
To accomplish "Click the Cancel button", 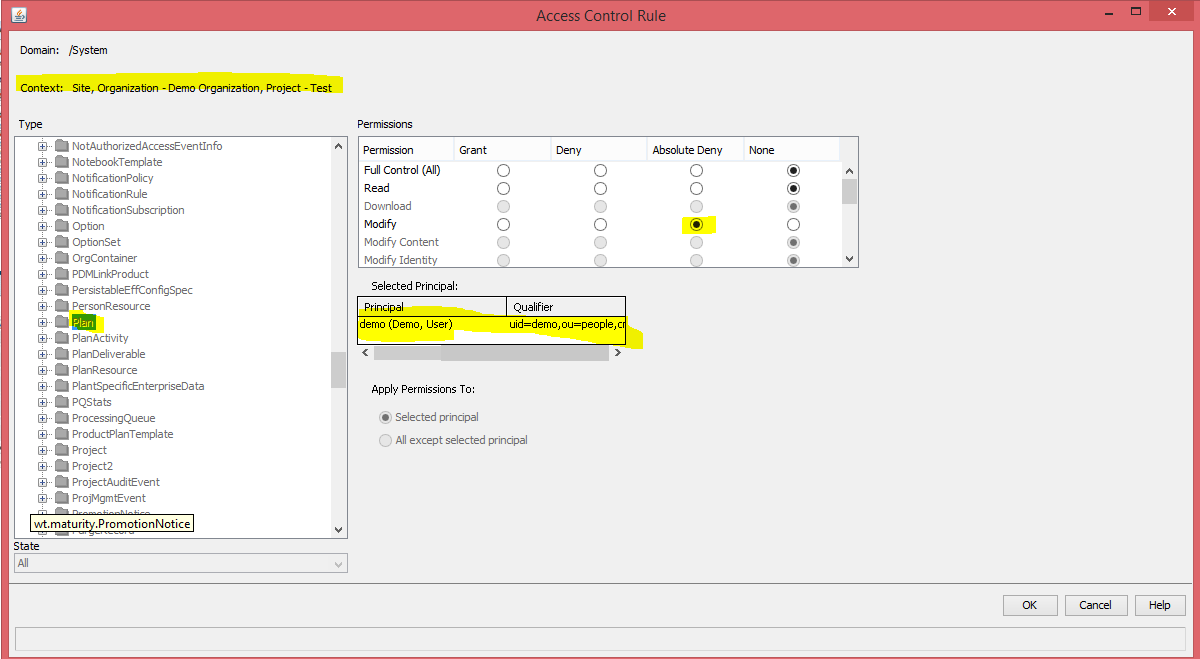I will 1095,605.
